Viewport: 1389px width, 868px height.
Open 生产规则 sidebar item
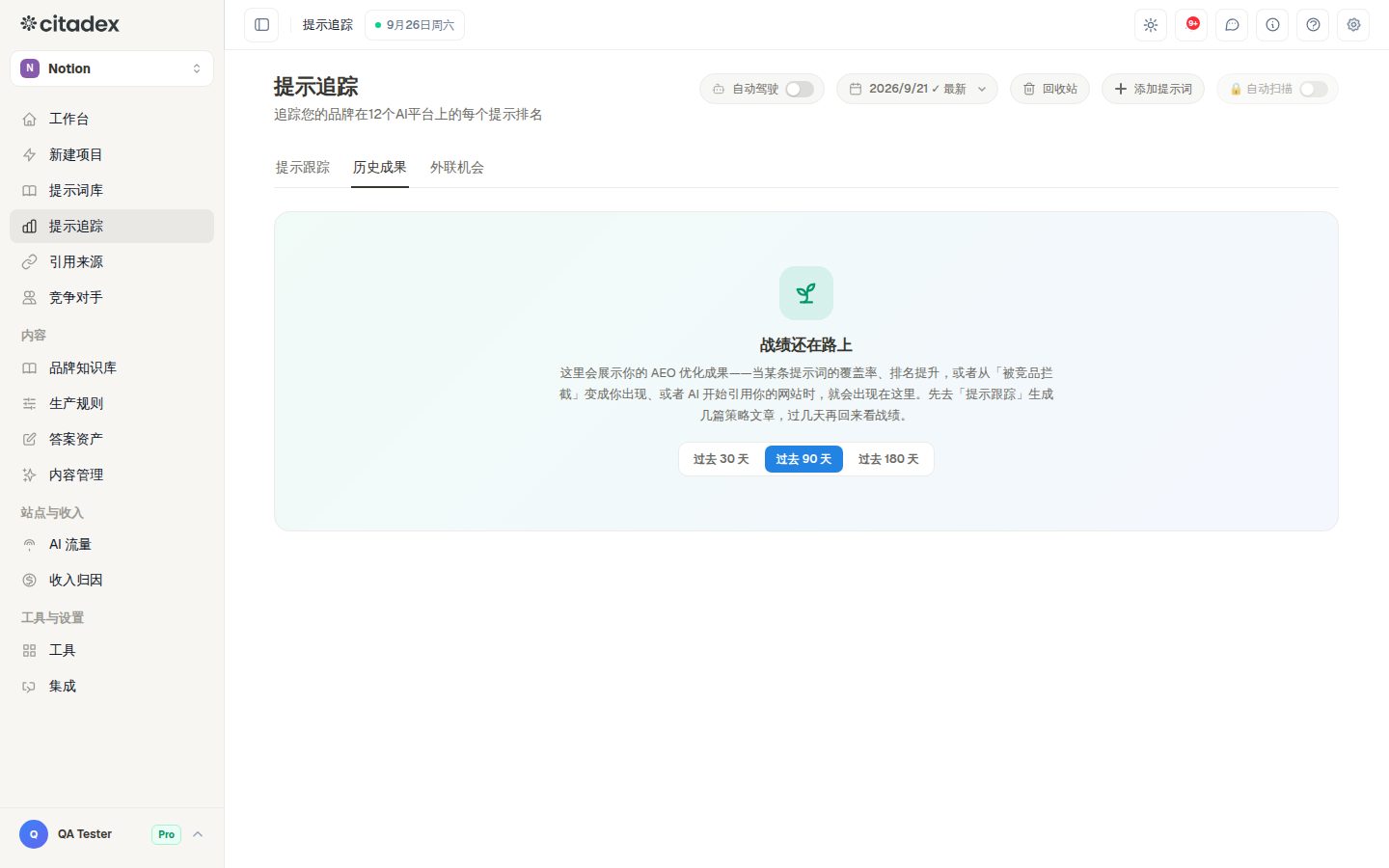point(112,403)
